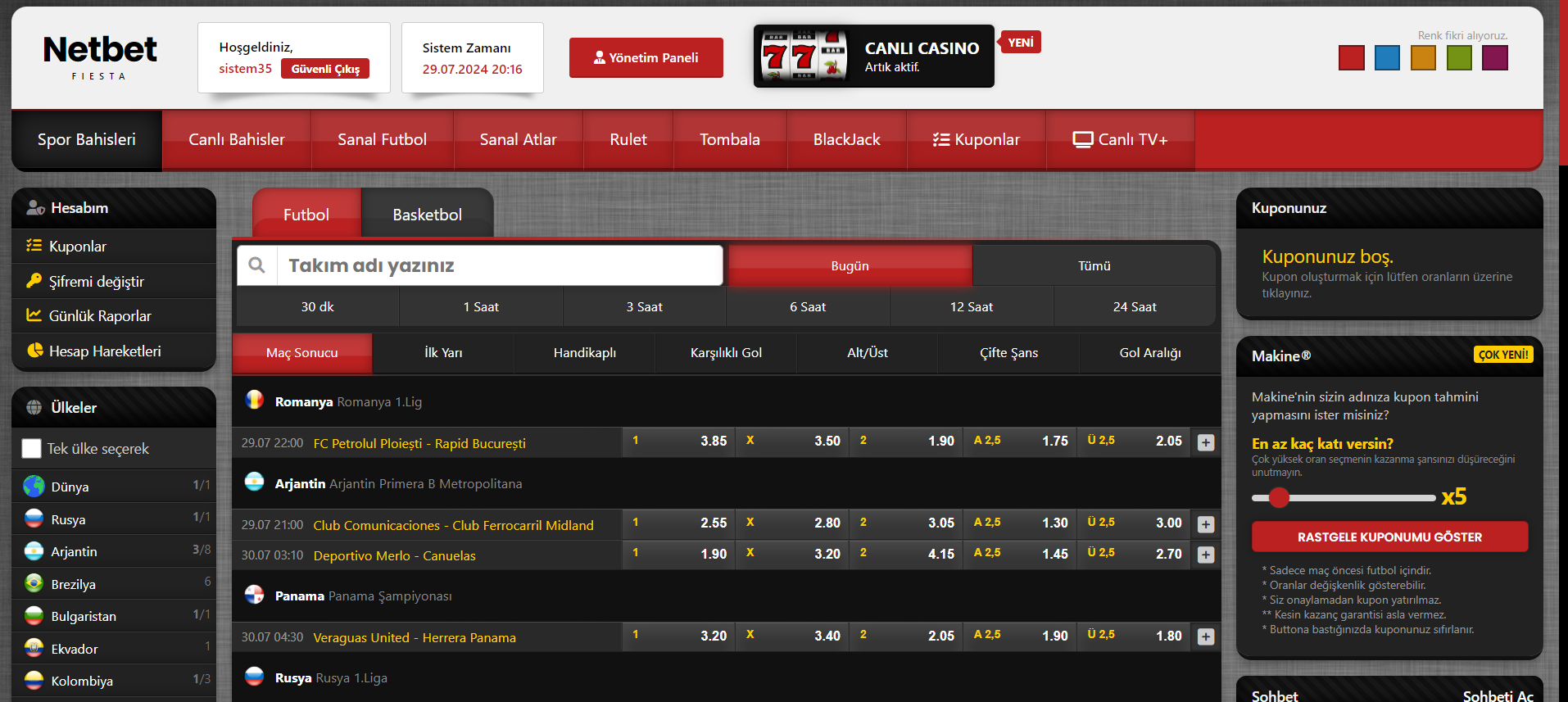Open BlackJack menu
The image size is (1568, 702).
[847, 140]
